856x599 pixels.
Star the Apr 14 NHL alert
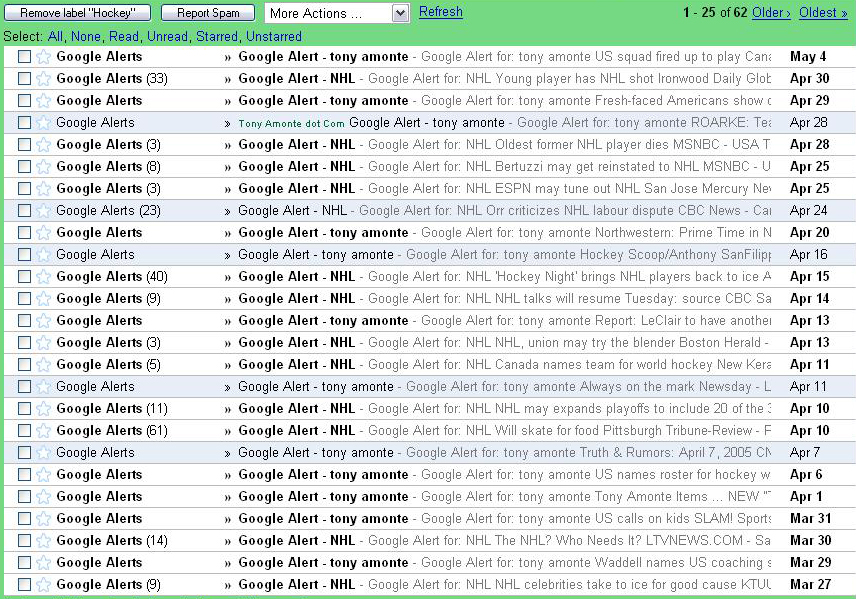point(43,299)
